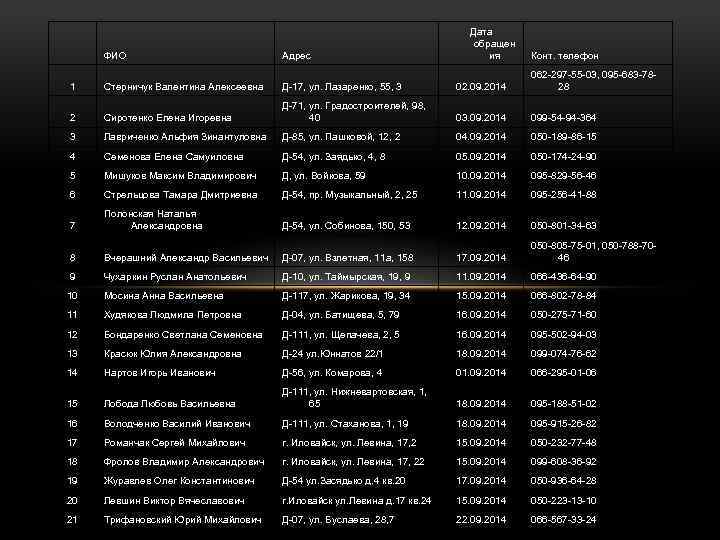This screenshot has height=540, width=720.
Task: Select address Д-54 ул.Засядько д.4 кв.20
Action: point(343,481)
